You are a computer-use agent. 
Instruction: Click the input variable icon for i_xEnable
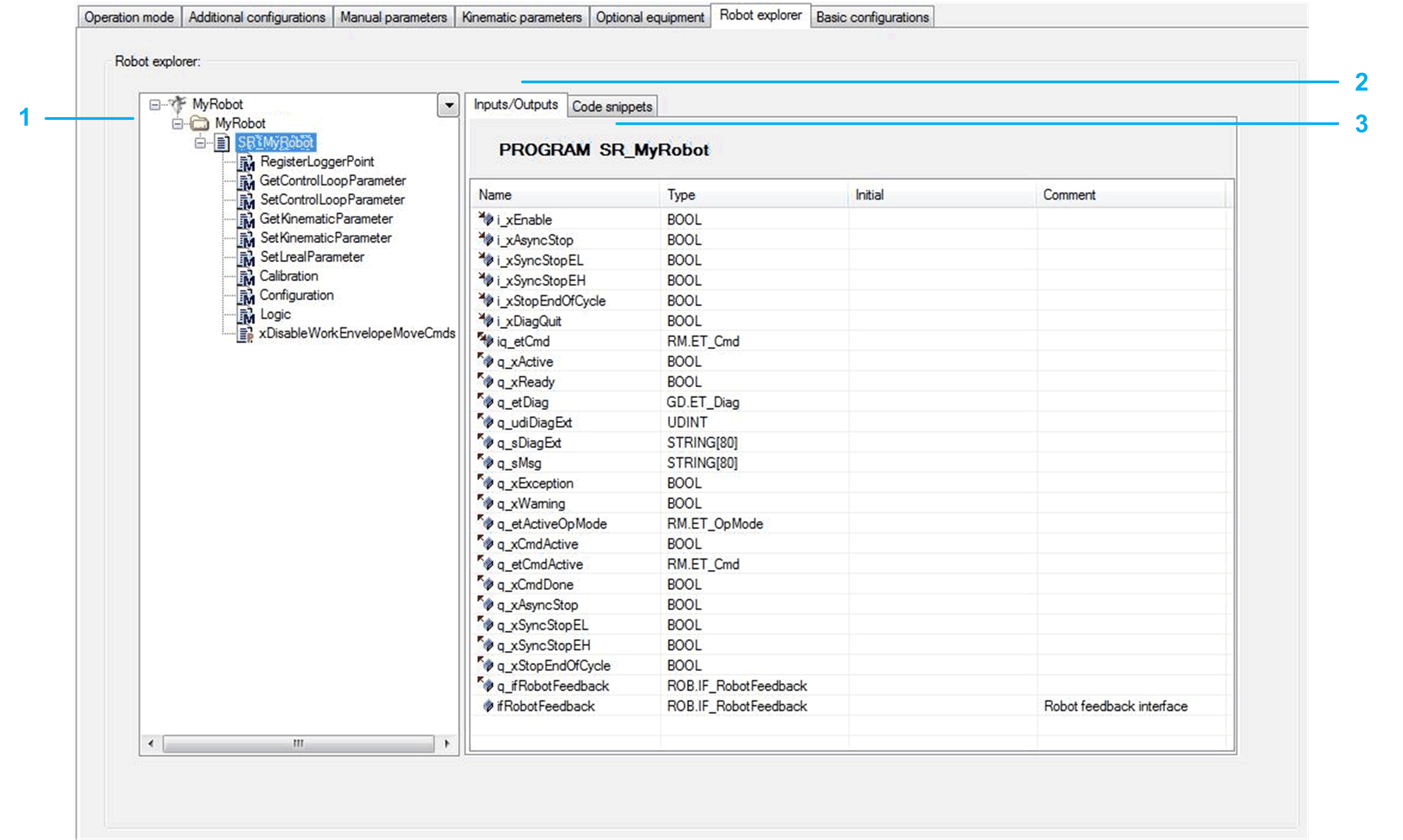click(486, 219)
